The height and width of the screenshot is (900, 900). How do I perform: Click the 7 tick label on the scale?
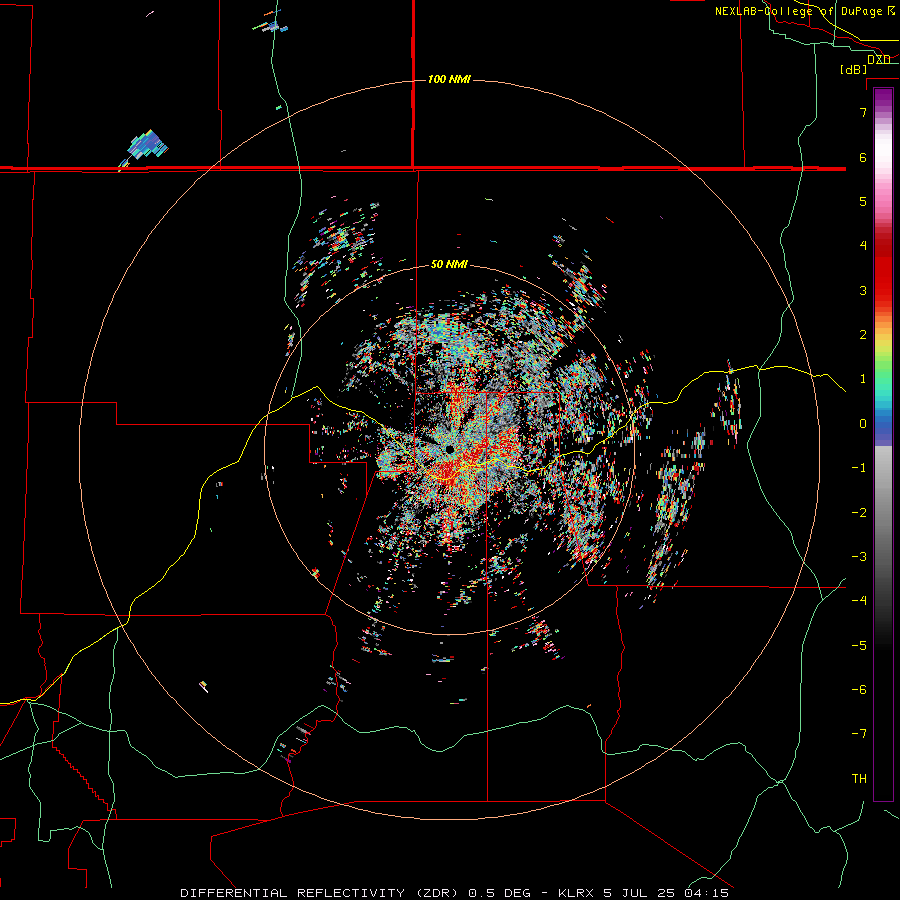click(863, 112)
